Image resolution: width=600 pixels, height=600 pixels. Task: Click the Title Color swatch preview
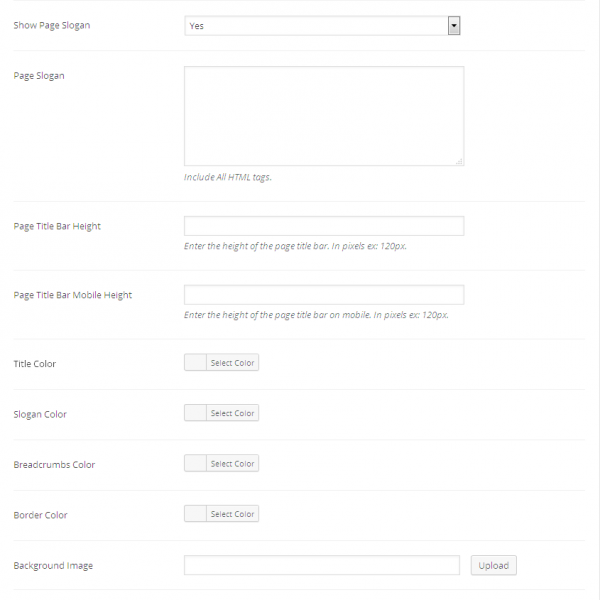click(195, 363)
